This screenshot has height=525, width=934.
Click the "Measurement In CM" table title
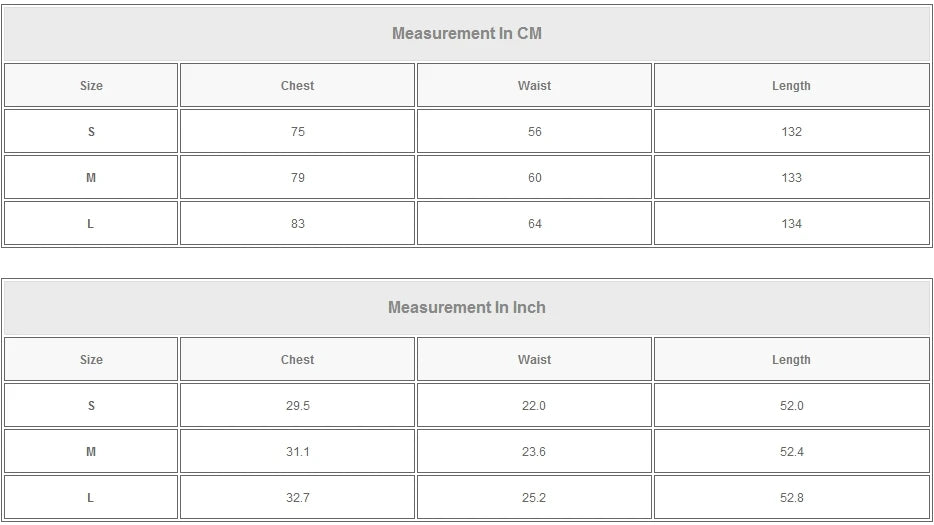pyautogui.click(x=467, y=33)
